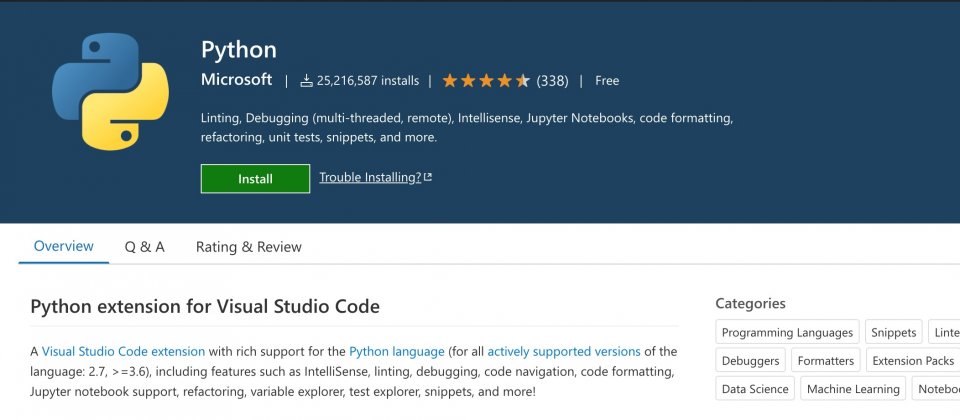Select the Data Science category tag
Screen dimensions: 960x420
(x=755, y=389)
